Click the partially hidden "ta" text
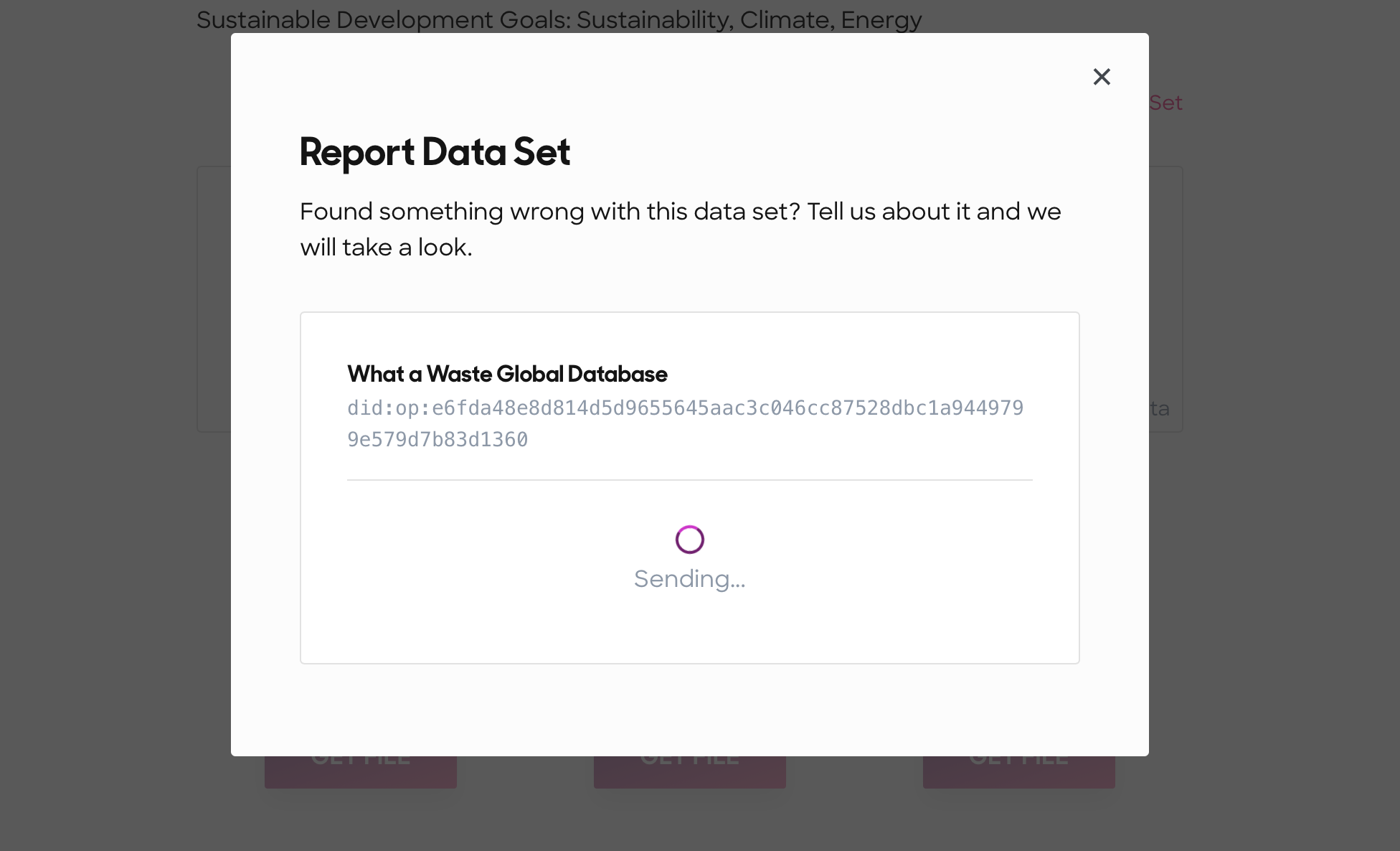The image size is (1400, 851). (x=1159, y=408)
